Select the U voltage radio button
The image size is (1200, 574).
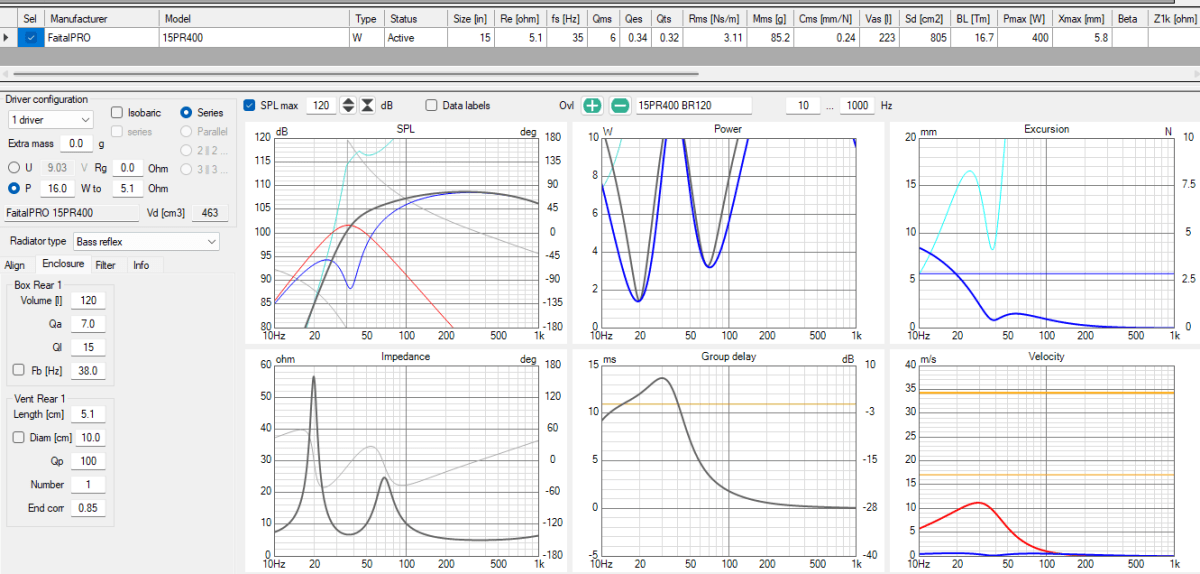click(x=14, y=168)
